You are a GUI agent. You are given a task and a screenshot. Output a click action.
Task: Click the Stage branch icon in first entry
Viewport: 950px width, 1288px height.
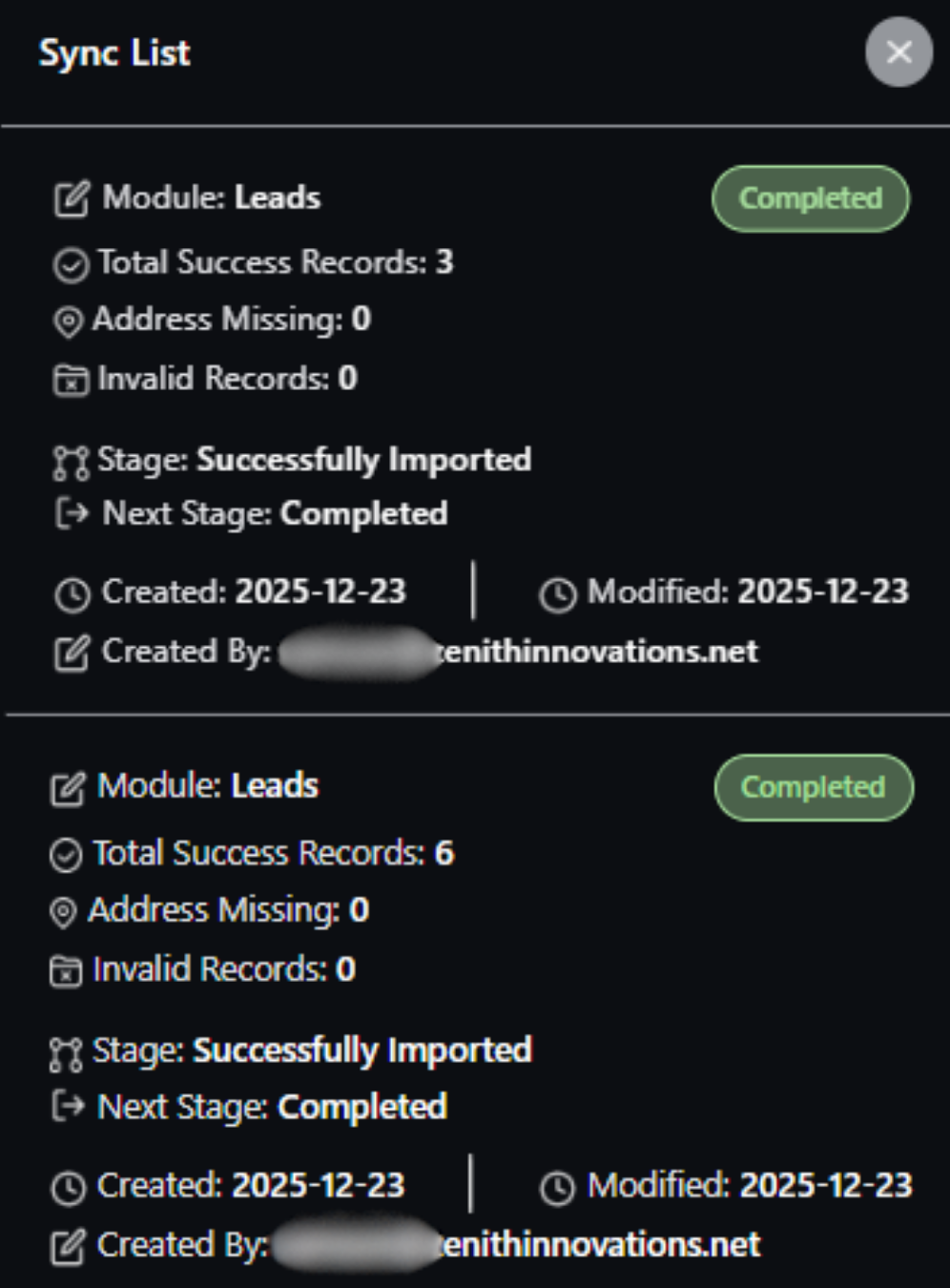[71, 462]
